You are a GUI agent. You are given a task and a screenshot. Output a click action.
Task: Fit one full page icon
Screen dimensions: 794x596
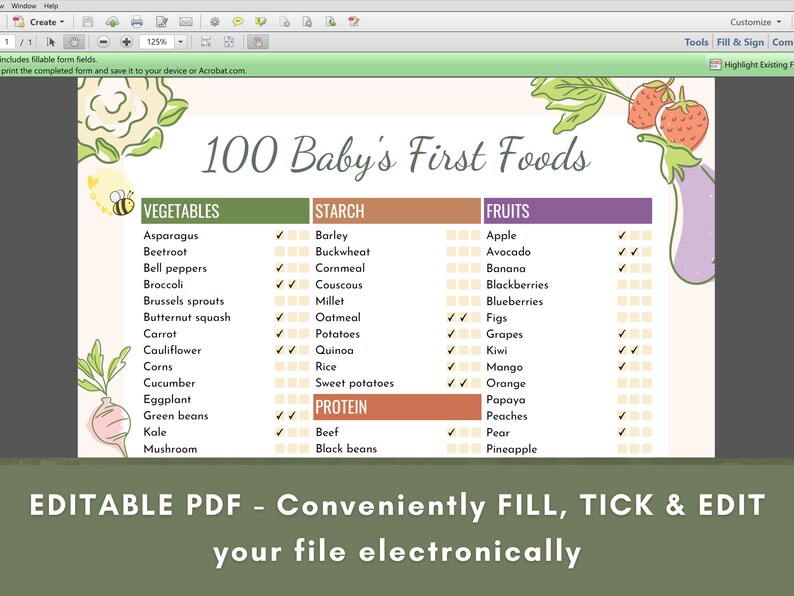tap(229, 42)
